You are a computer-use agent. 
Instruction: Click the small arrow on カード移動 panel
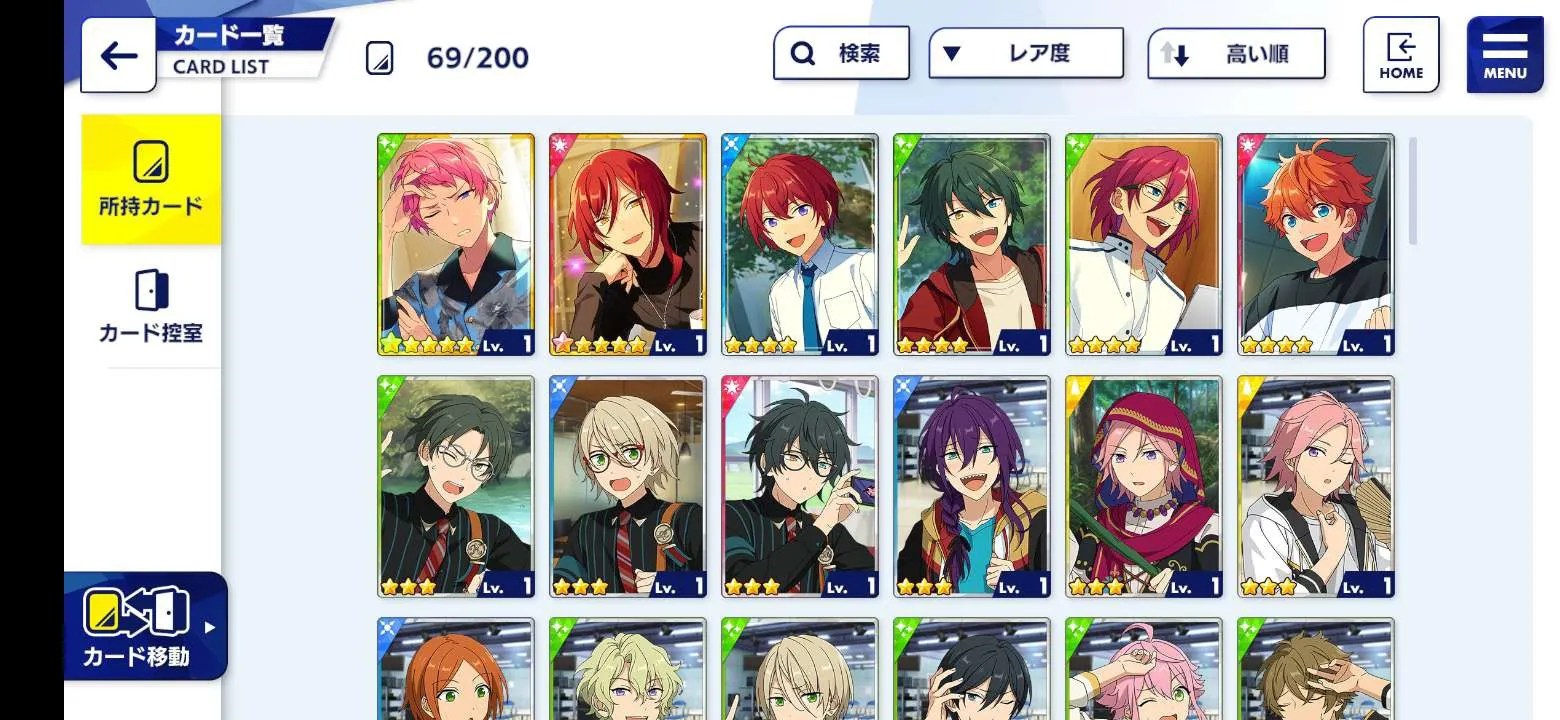(x=210, y=628)
